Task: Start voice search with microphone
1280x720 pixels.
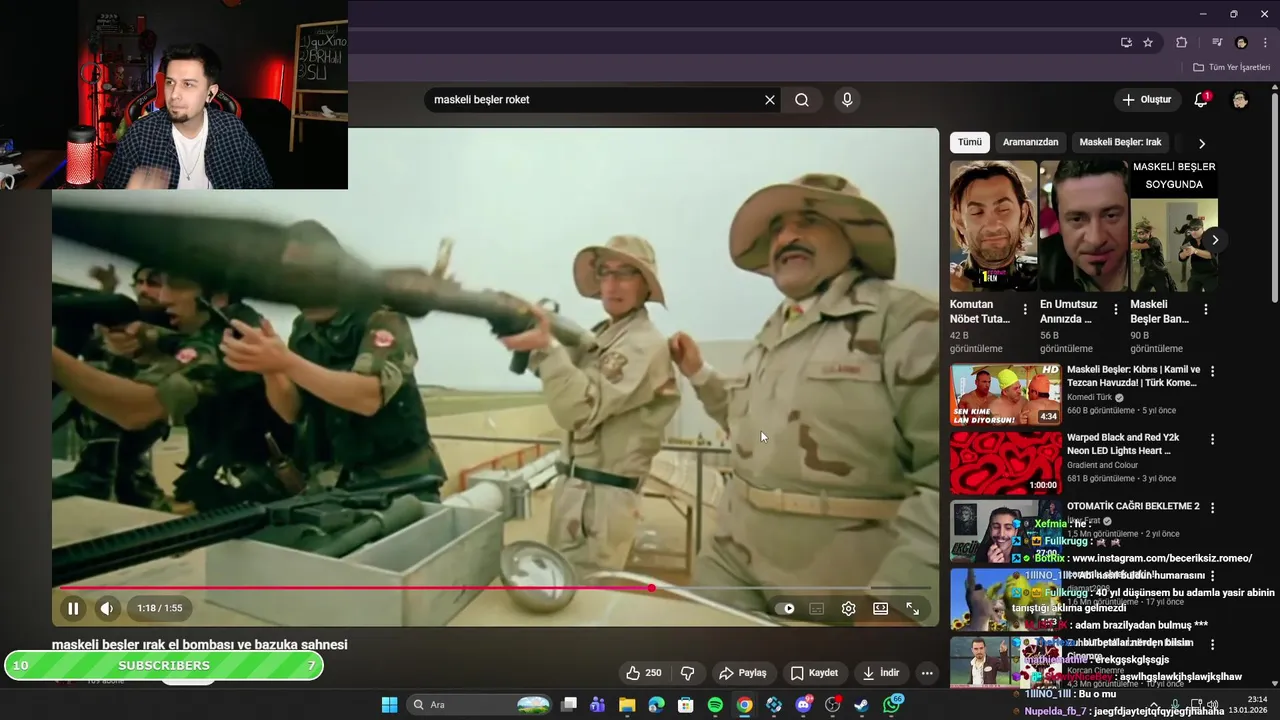Action: pos(847,100)
